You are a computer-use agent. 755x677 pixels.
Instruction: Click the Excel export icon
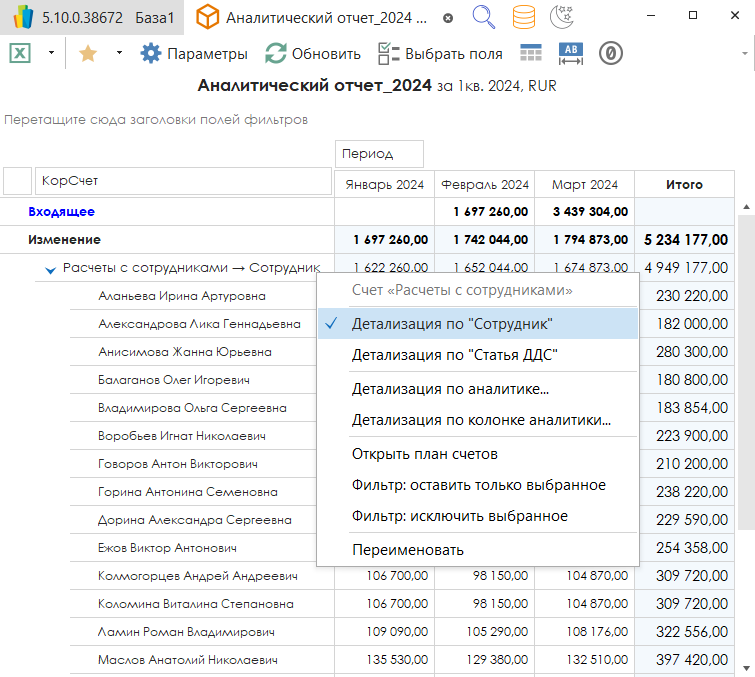[19, 54]
